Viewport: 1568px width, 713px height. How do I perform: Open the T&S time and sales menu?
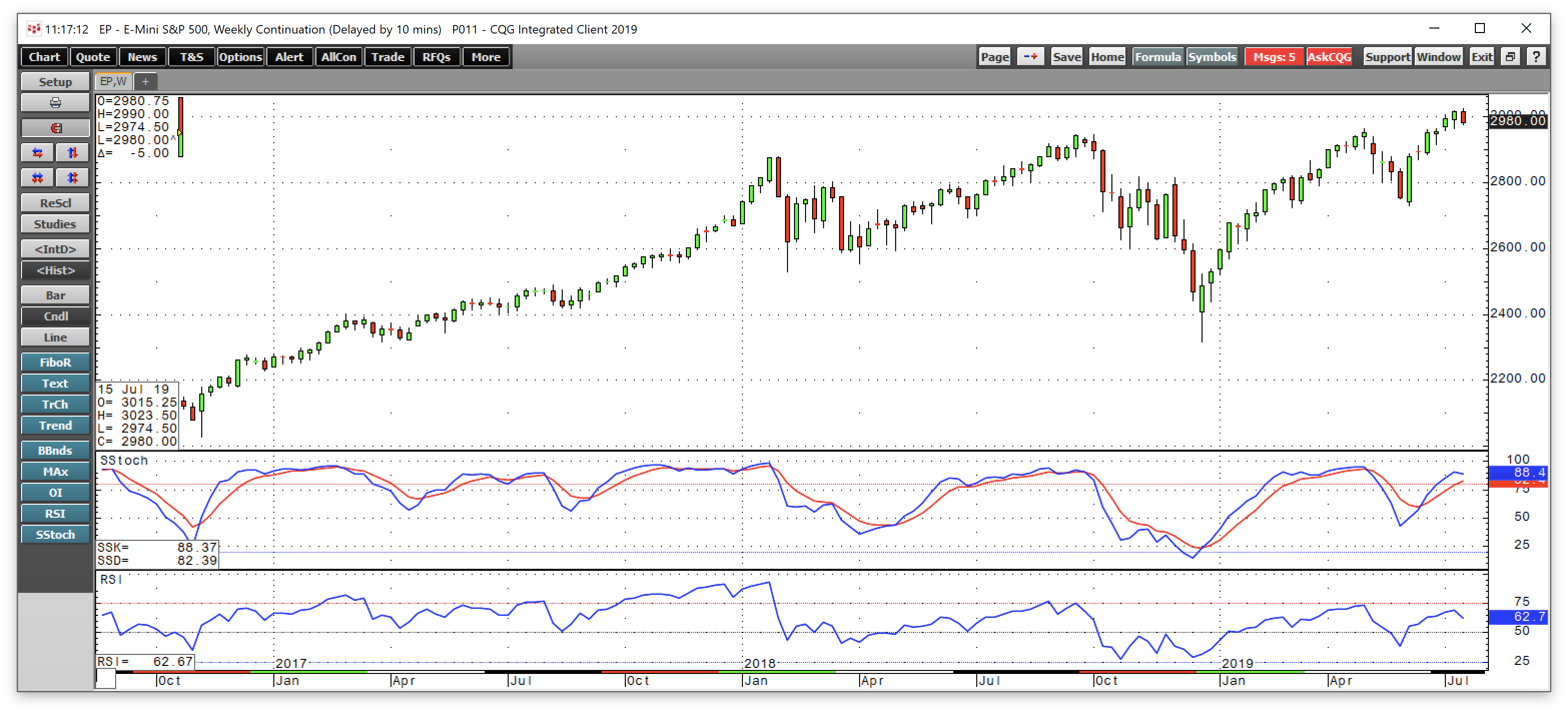191,57
